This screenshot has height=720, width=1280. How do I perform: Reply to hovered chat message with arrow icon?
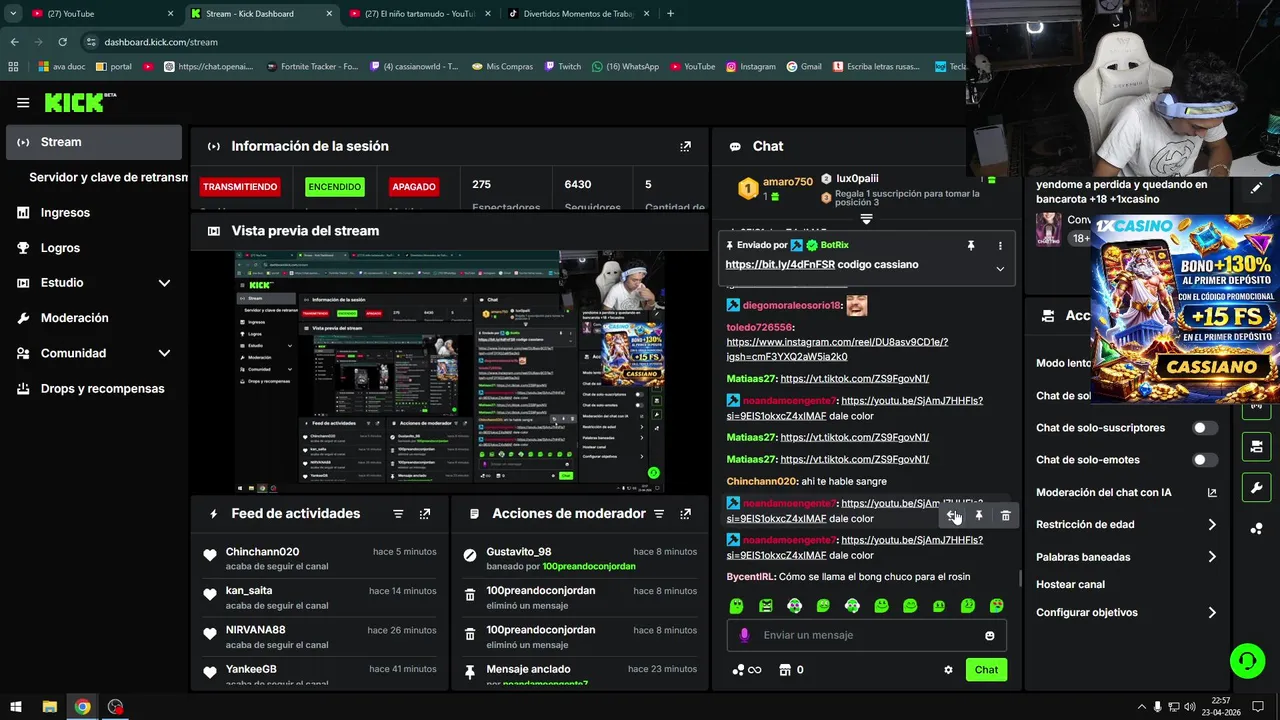tap(952, 516)
